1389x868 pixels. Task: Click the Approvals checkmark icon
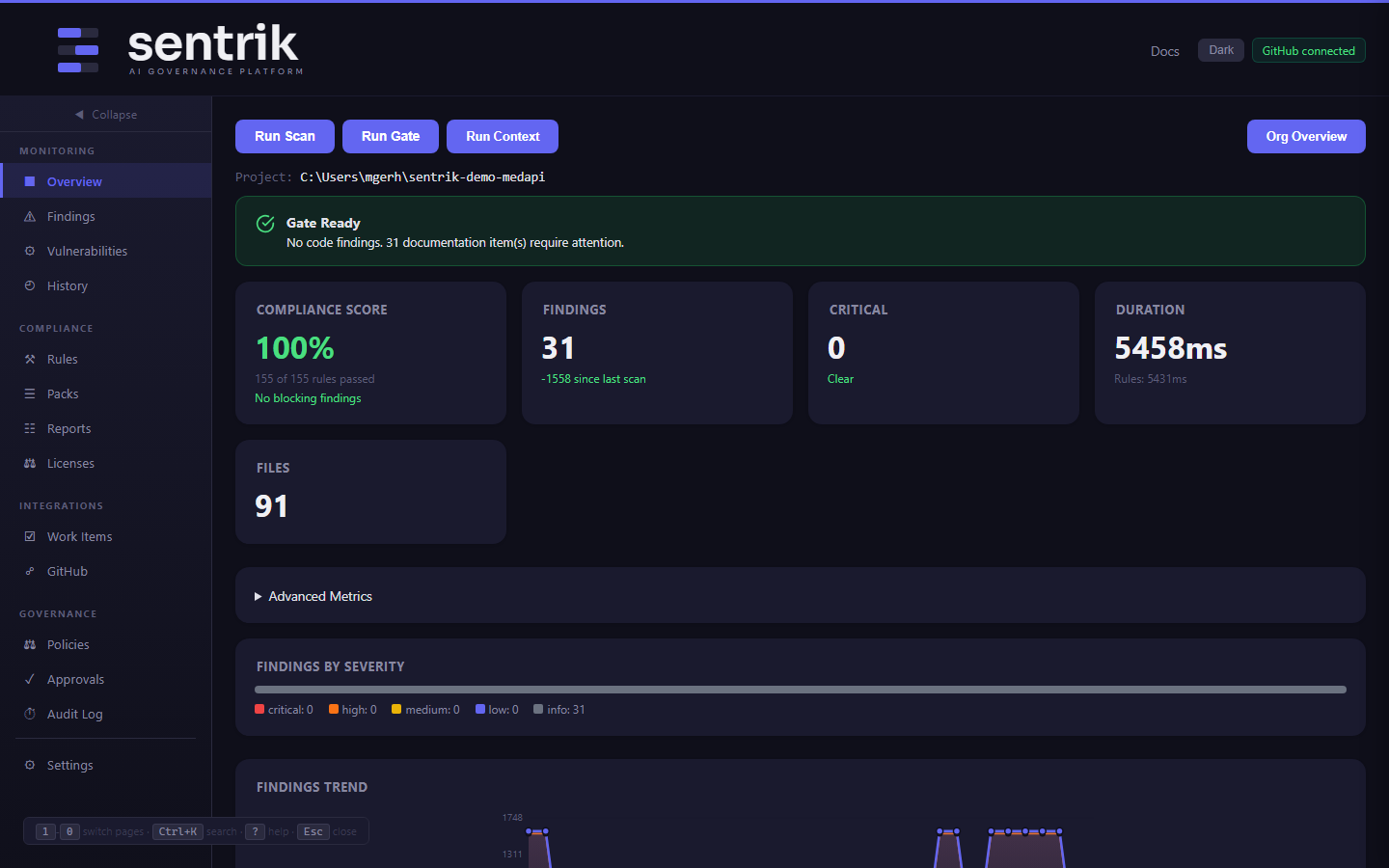[30, 679]
